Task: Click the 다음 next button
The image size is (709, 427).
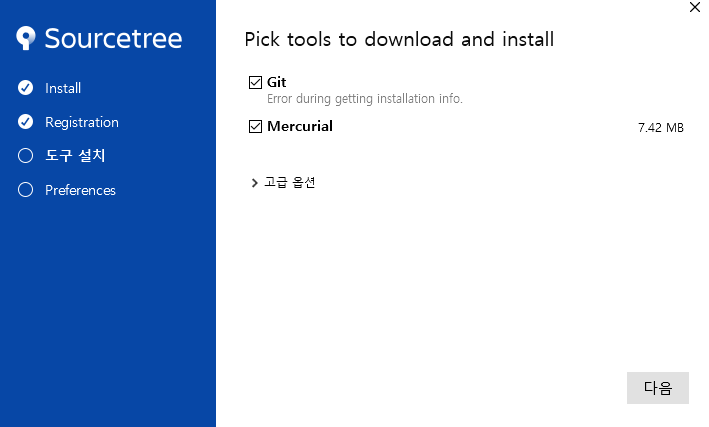Action: click(x=657, y=388)
